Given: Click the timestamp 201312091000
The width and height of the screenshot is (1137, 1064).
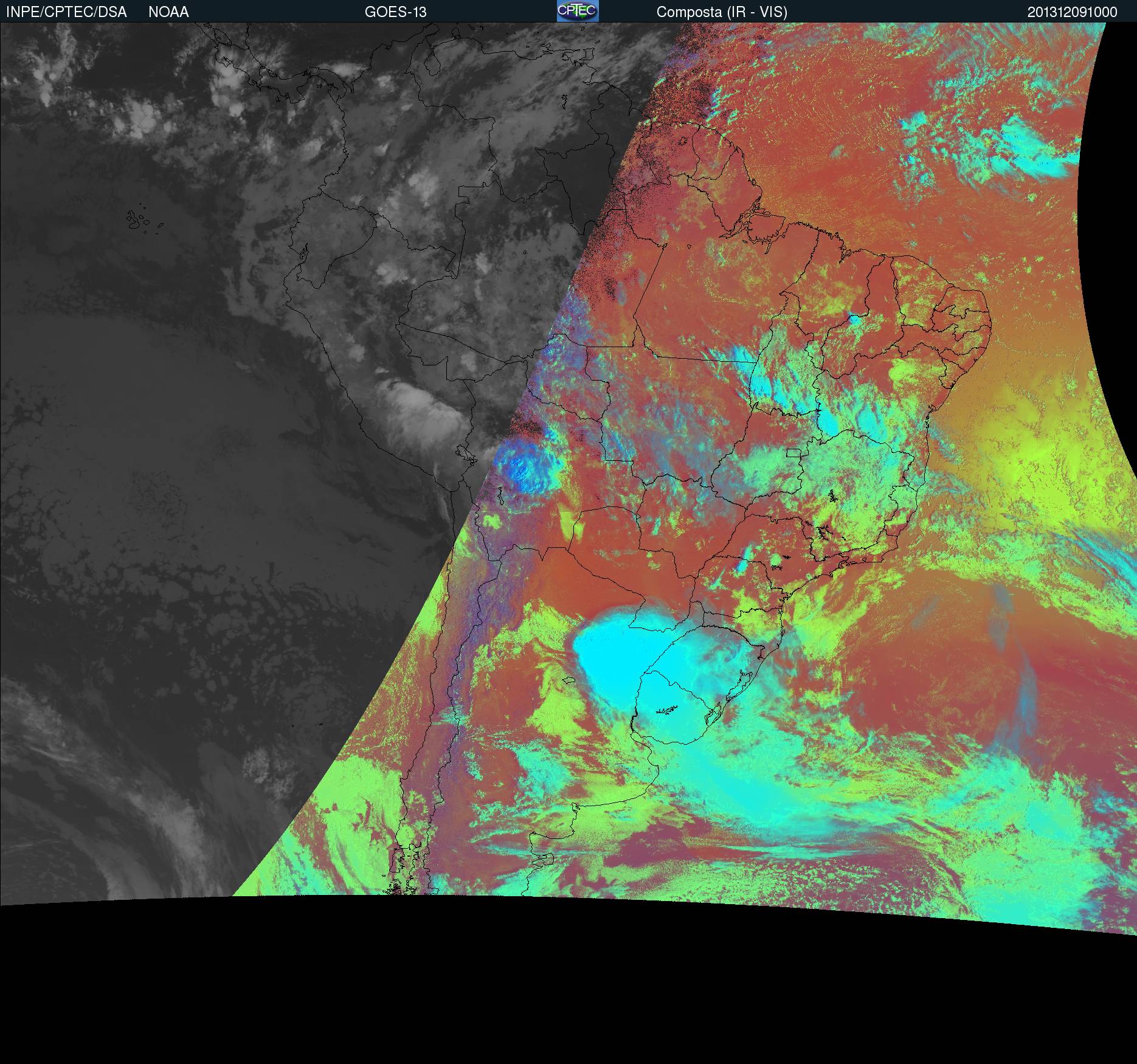Looking at the screenshot, I should 1073,12.
